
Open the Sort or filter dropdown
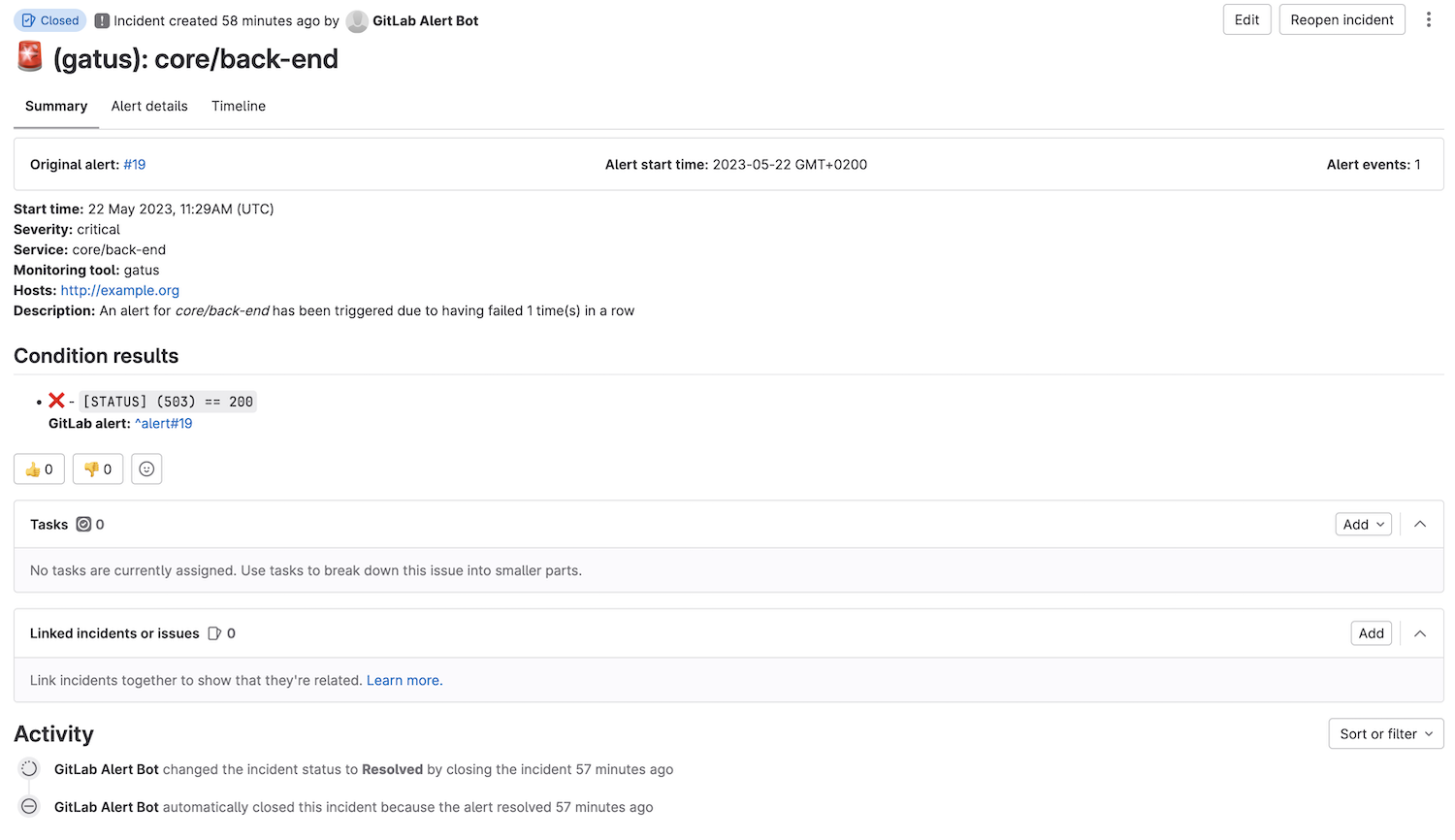point(1385,733)
